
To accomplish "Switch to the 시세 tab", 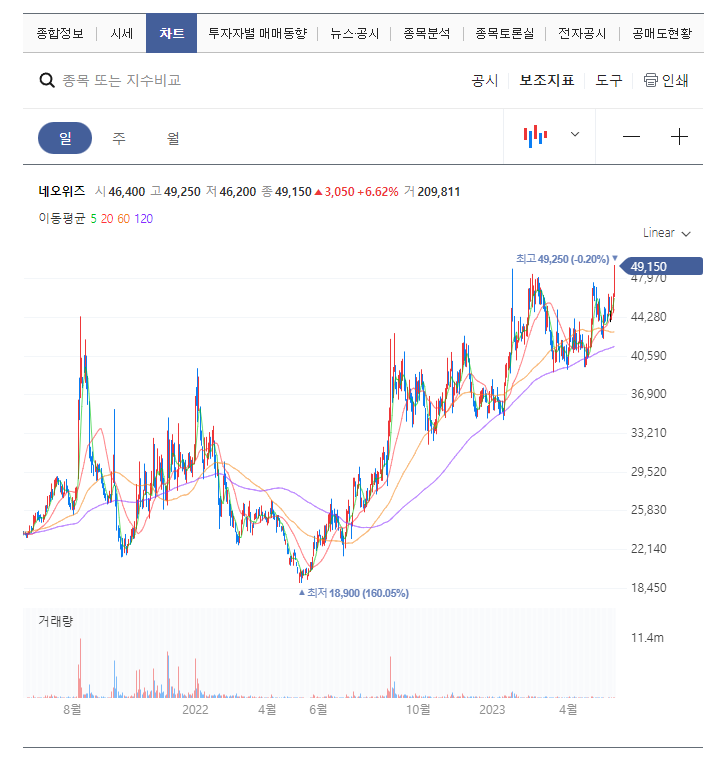I will pyautogui.click(x=122, y=33).
